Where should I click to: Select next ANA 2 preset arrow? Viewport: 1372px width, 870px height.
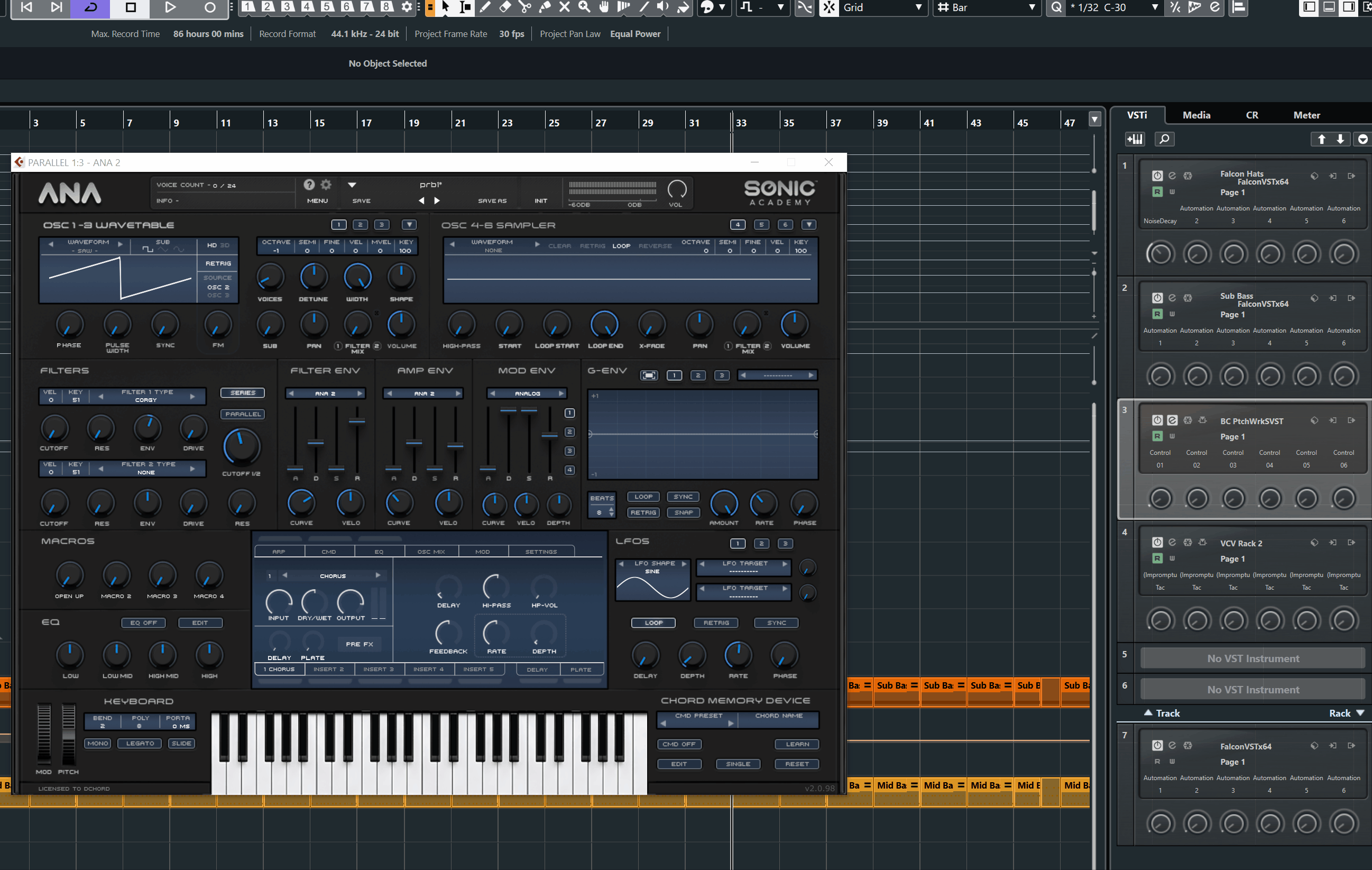point(437,200)
